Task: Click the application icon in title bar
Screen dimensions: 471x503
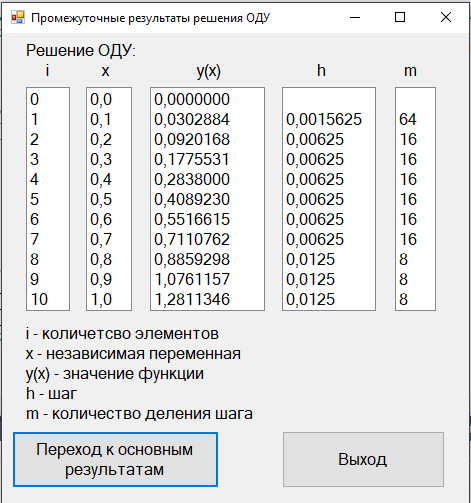Action: (x=18, y=18)
